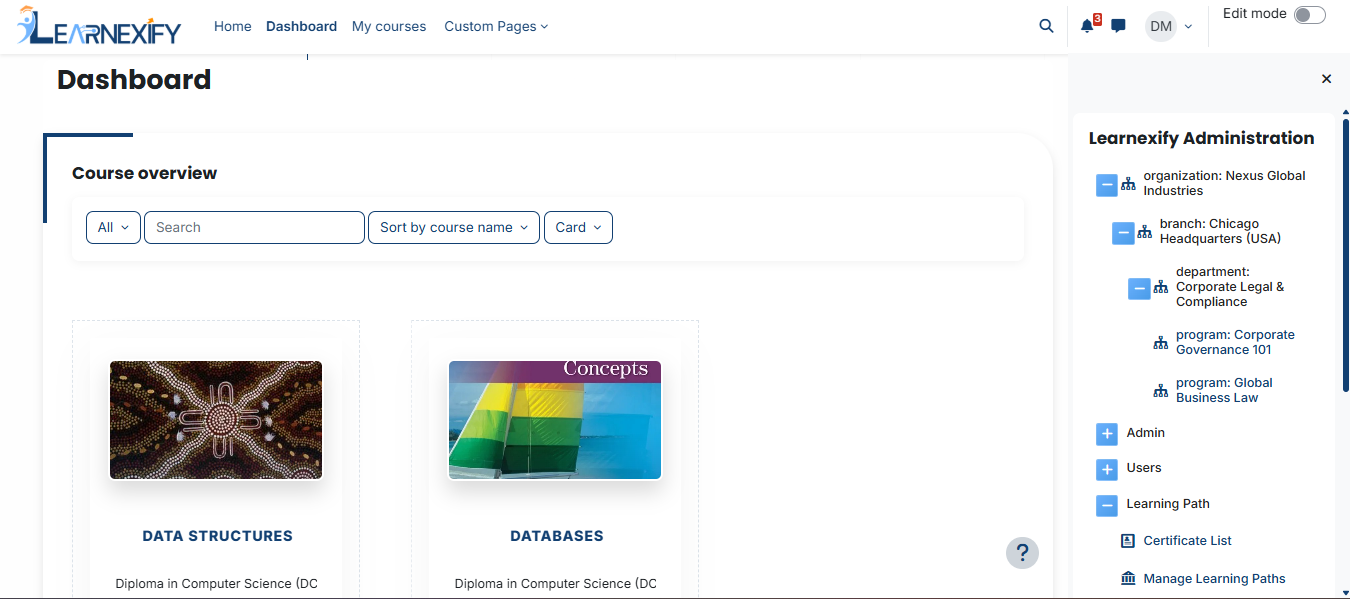The height and width of the screenshot is (599, 1350).
Task: Open the messaging chat bubble icon
Action: pos(1118,26)
